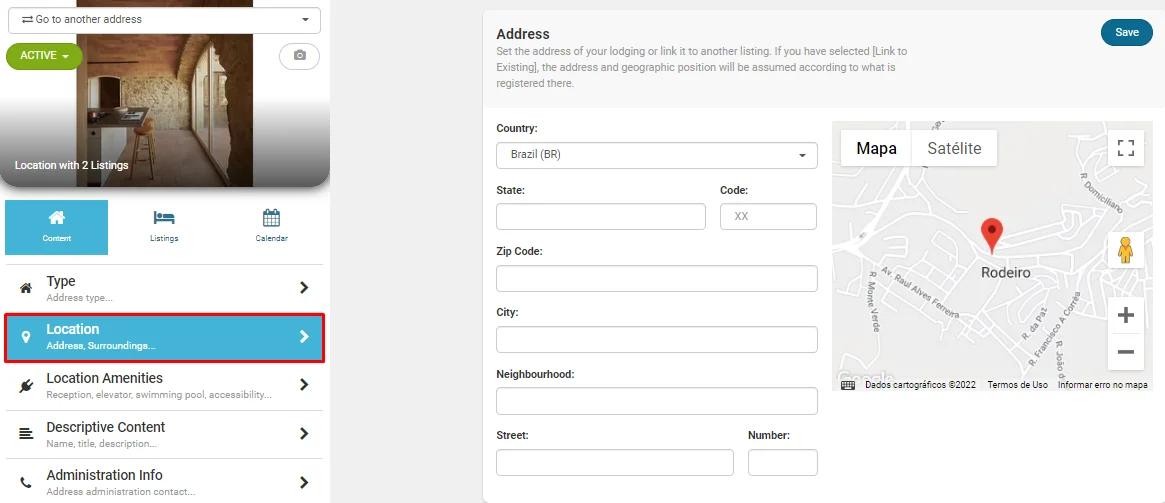Zoom in on the map
This screenshot has height=503, width=1165.
1125,316
